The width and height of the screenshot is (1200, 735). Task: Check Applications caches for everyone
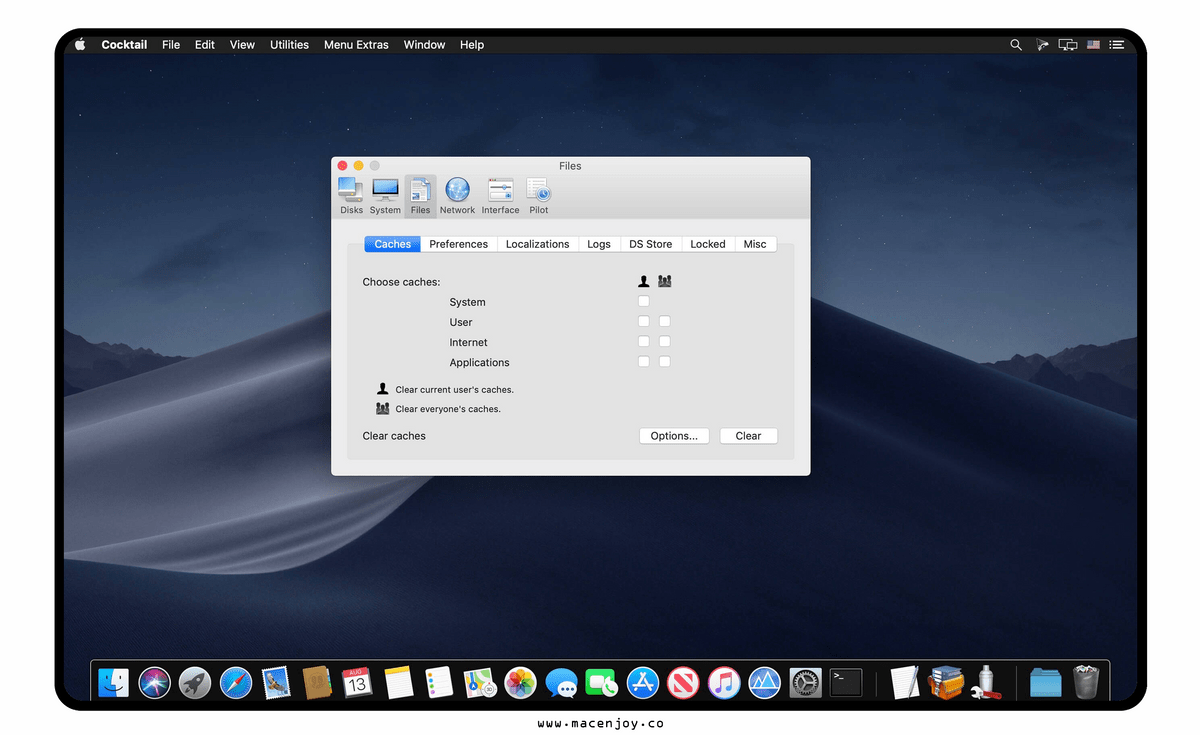click(x=664, y=361)
